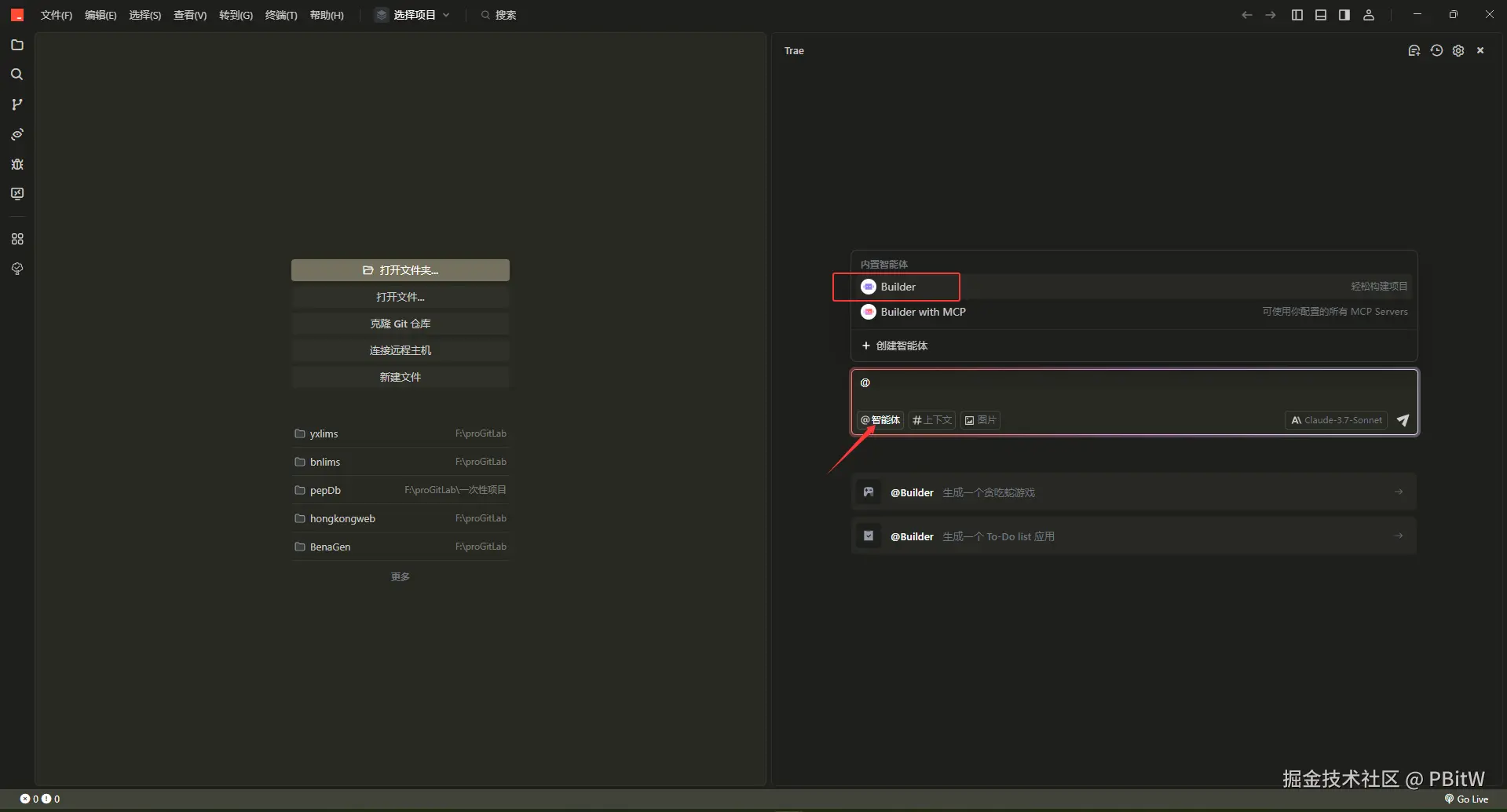Open the errors and warnings status indicator

pyautogui.click(x=39, y=799)
